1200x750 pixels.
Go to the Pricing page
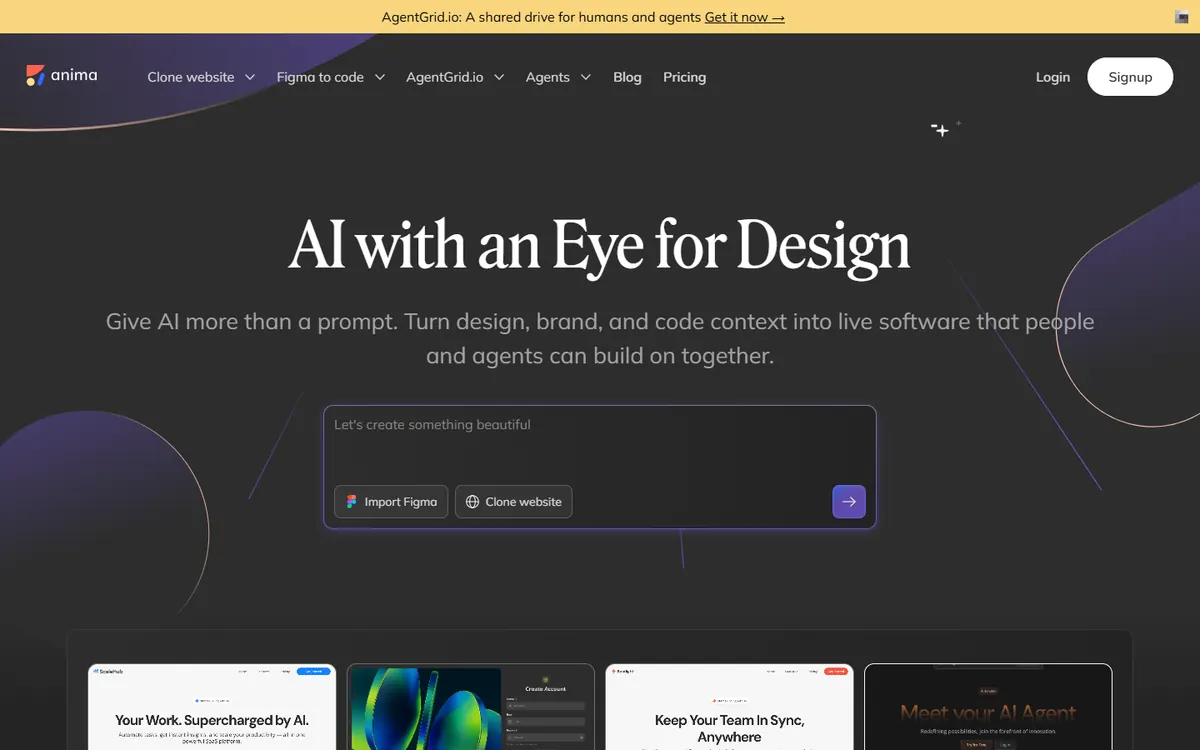point(684,77)
